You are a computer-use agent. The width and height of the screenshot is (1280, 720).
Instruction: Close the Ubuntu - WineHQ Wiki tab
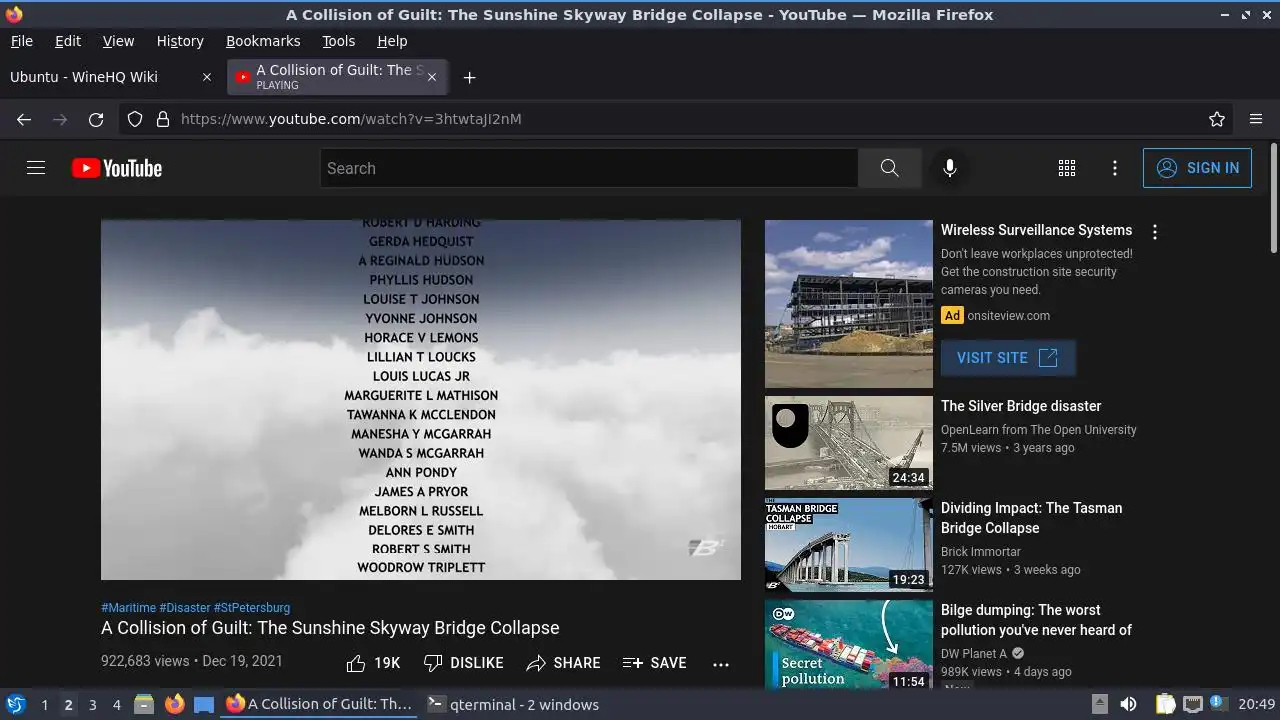coord(207,77)
